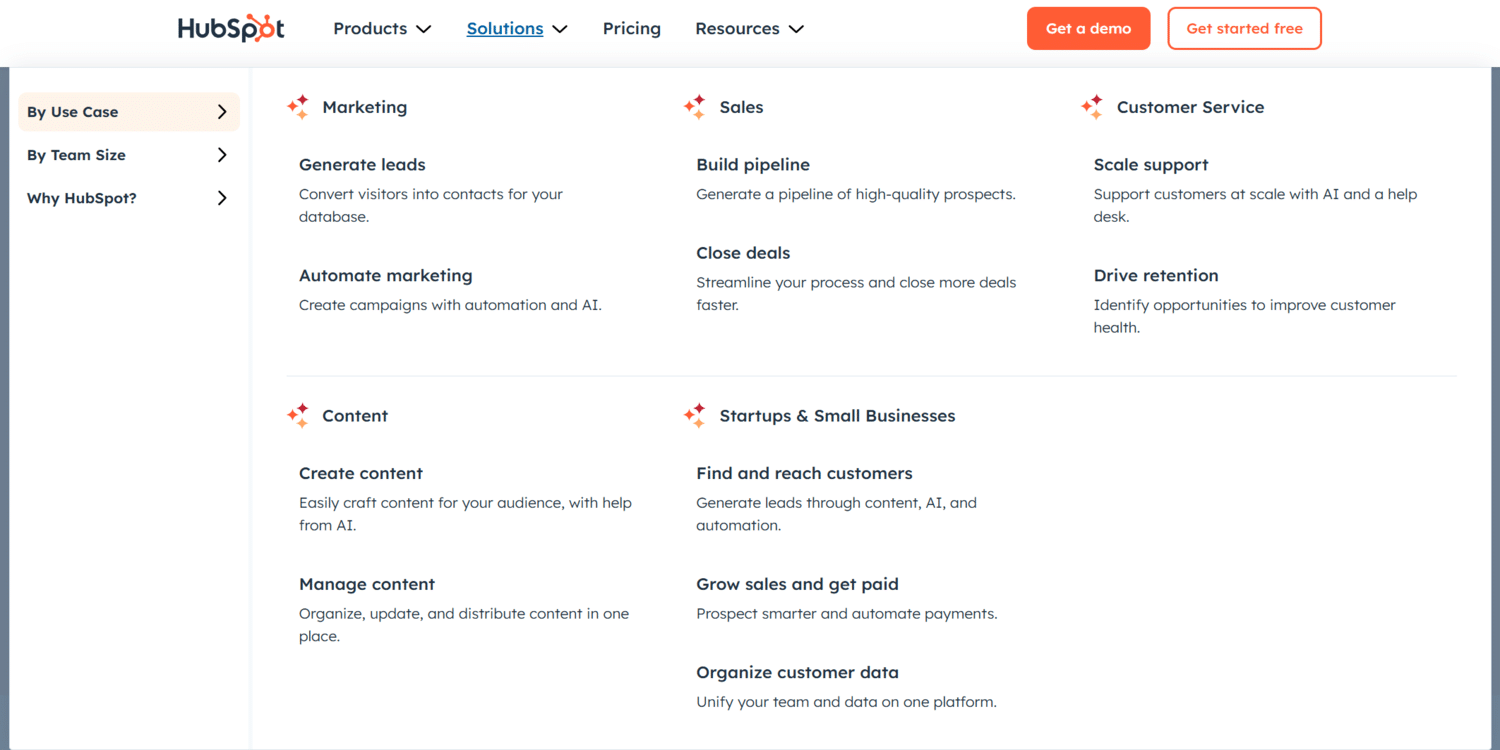The height and width of the screenshot is (750, 1500).
Task: Click the sparkle icon beside Content
Action: 298,416
